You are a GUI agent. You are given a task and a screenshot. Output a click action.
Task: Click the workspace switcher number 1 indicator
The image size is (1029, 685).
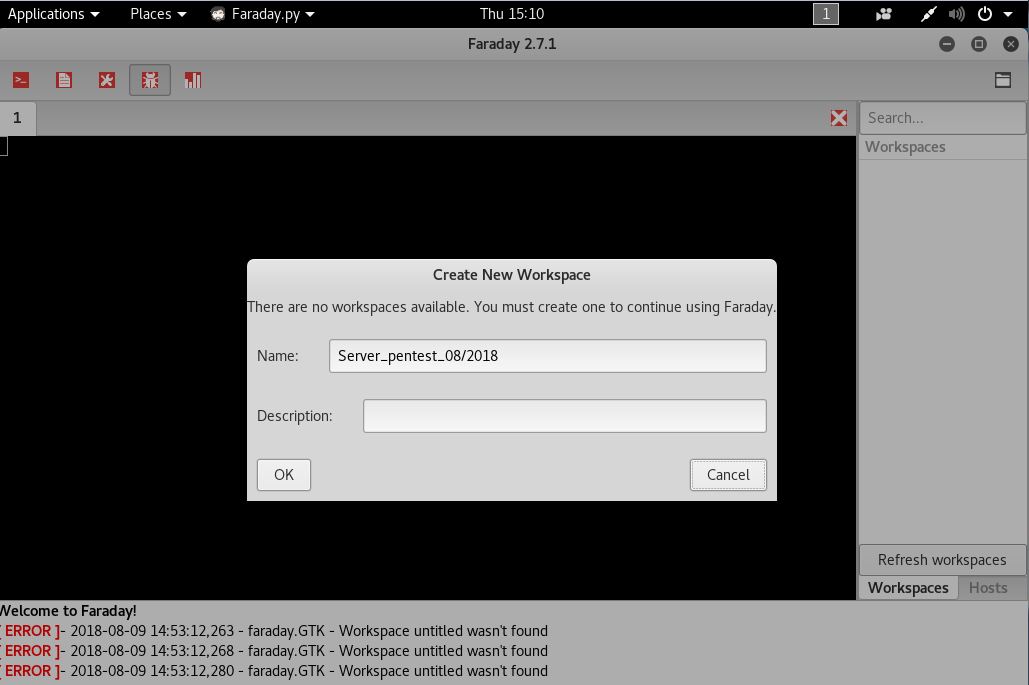click(826, 14)
